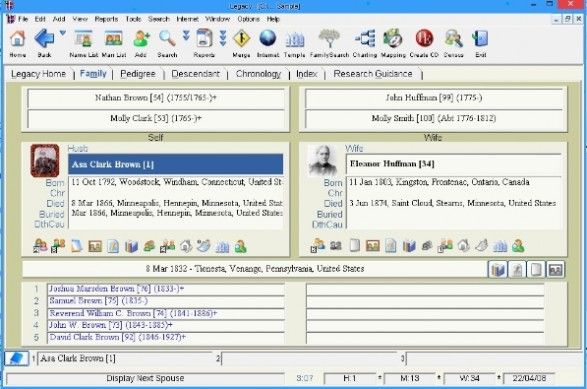Click the marriage date and place field
Image resolution: width=587 pixels, height=389 pixels.
tap(255, 269)
